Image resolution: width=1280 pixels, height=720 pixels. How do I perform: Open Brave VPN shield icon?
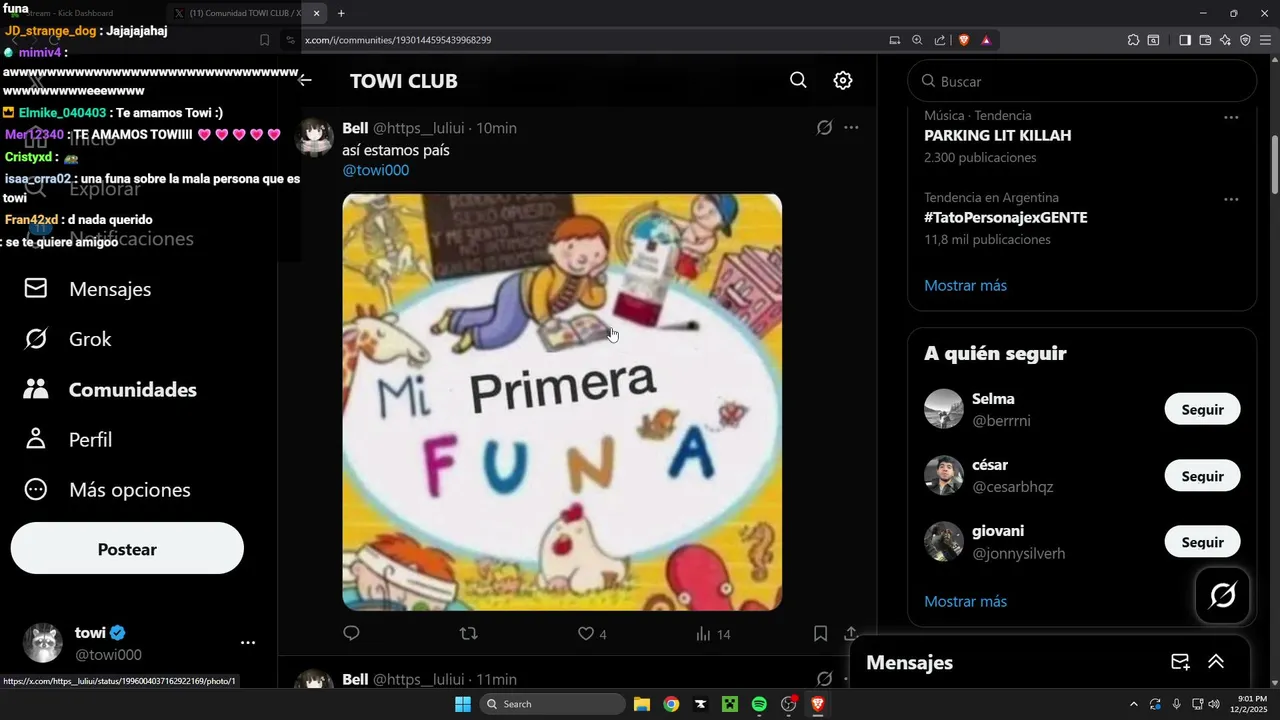1245,40
